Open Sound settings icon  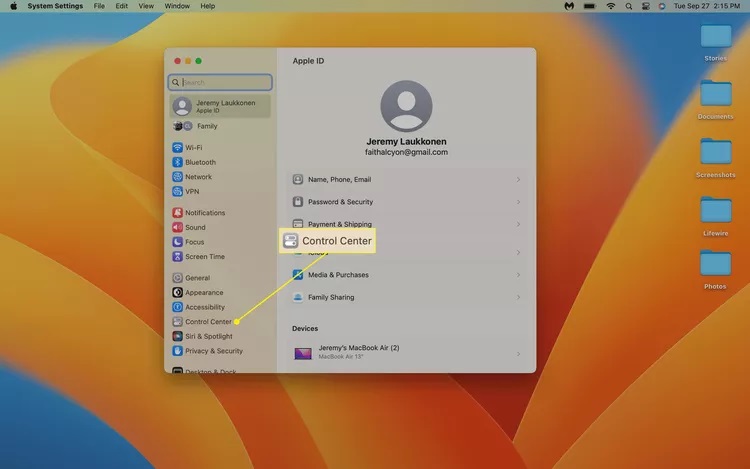177,228
